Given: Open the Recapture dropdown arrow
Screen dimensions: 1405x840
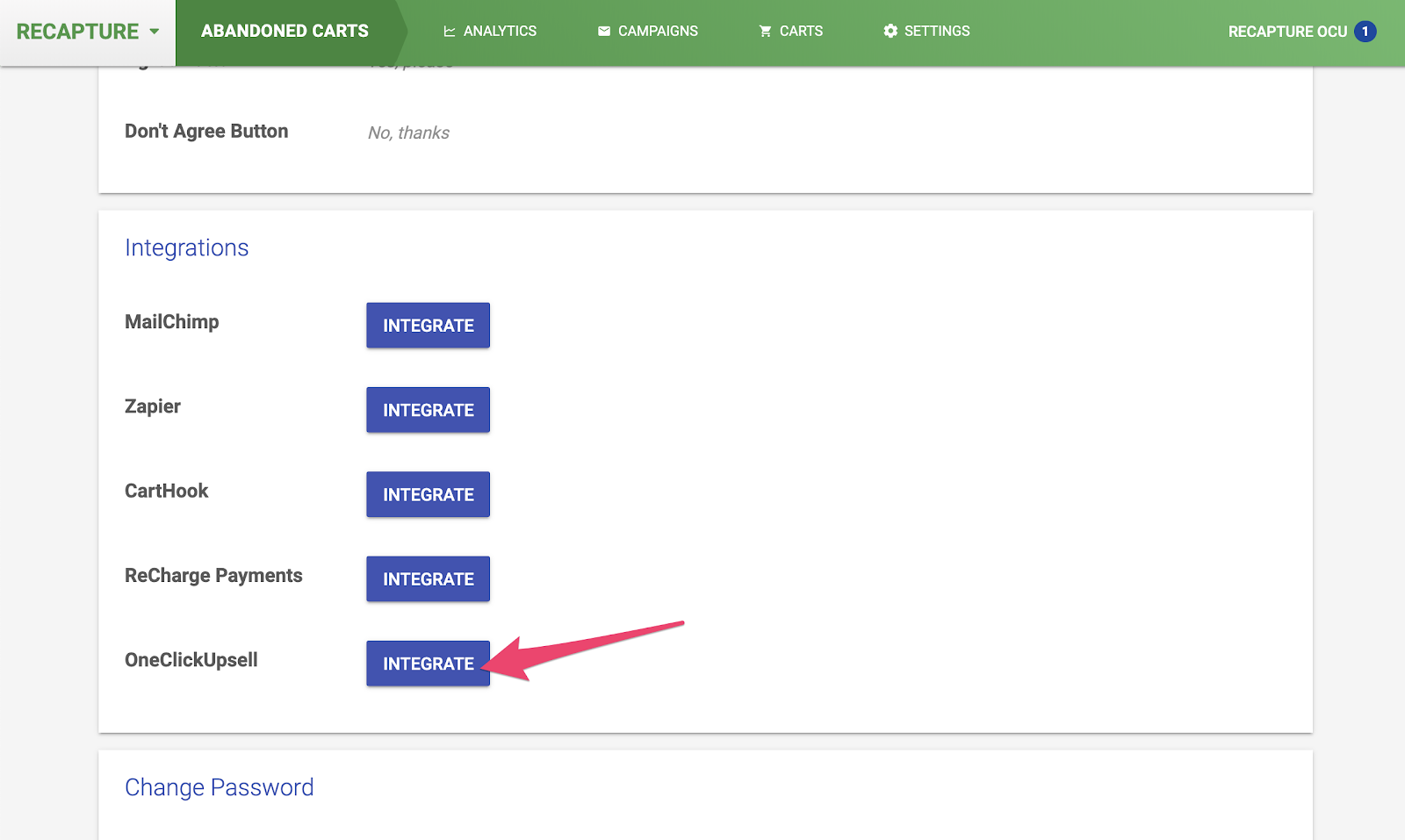Looking at the screenshot, I should coord(155,32).
